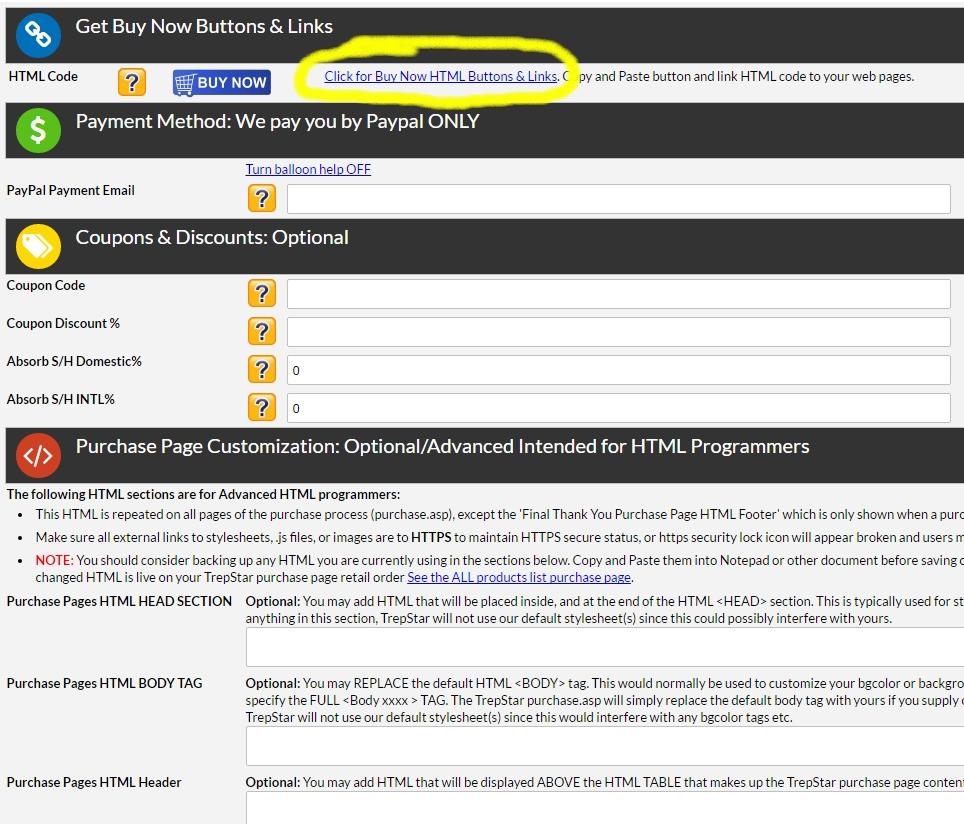The width and height of the screenshot is (964, 824).
Task: Click the Purchase Pages HTML HEAD SECTION textbox
Action: pos(605,648)
